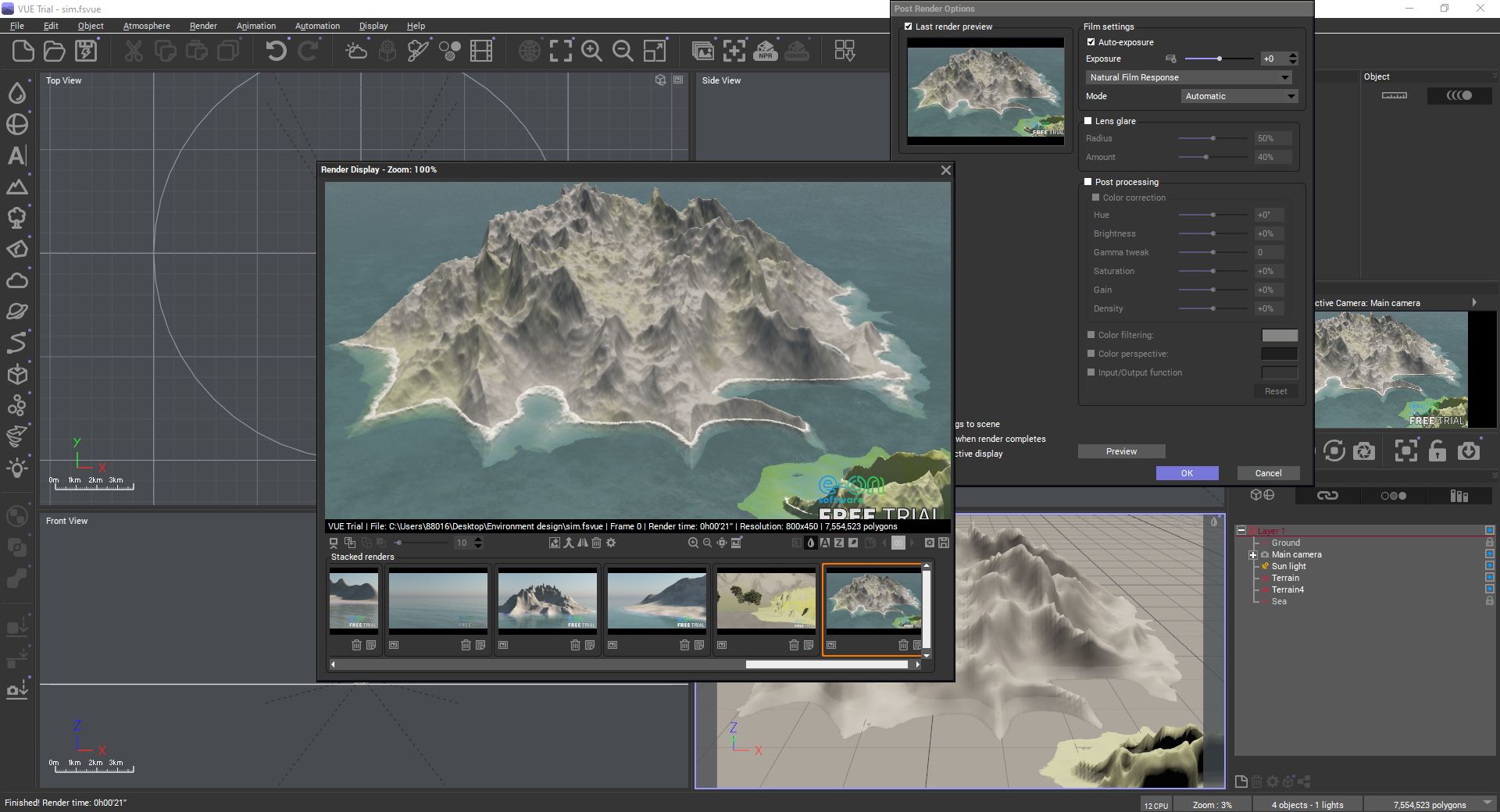1500x812 pixels.
Task: Toggle the Auto-exposure checkbox
Action: point(1091,42)
